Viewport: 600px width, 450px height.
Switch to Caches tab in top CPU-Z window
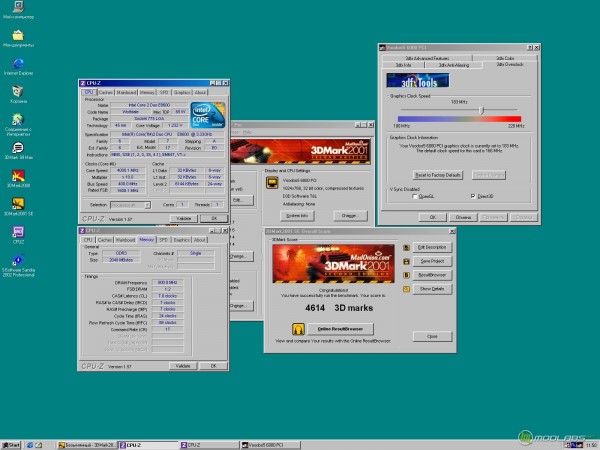click(x=106, y=93)
